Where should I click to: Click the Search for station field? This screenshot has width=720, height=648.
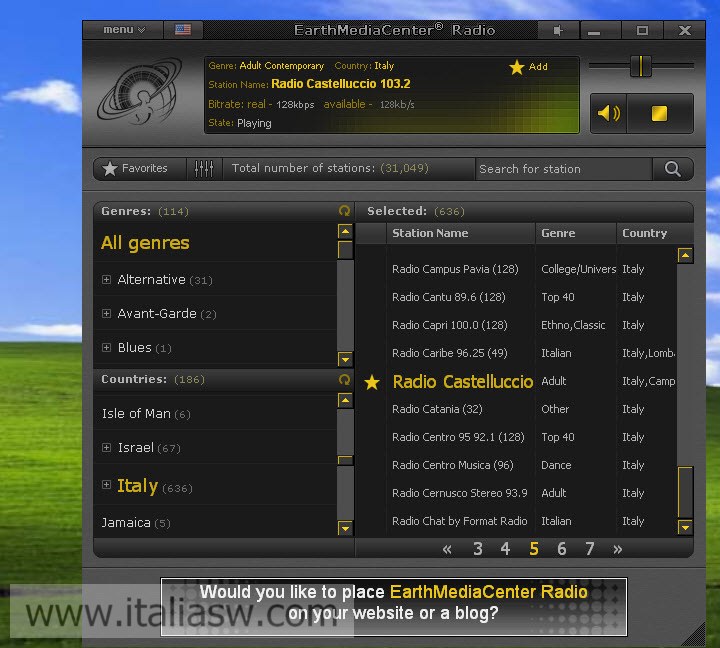click(x=563, y=169)
